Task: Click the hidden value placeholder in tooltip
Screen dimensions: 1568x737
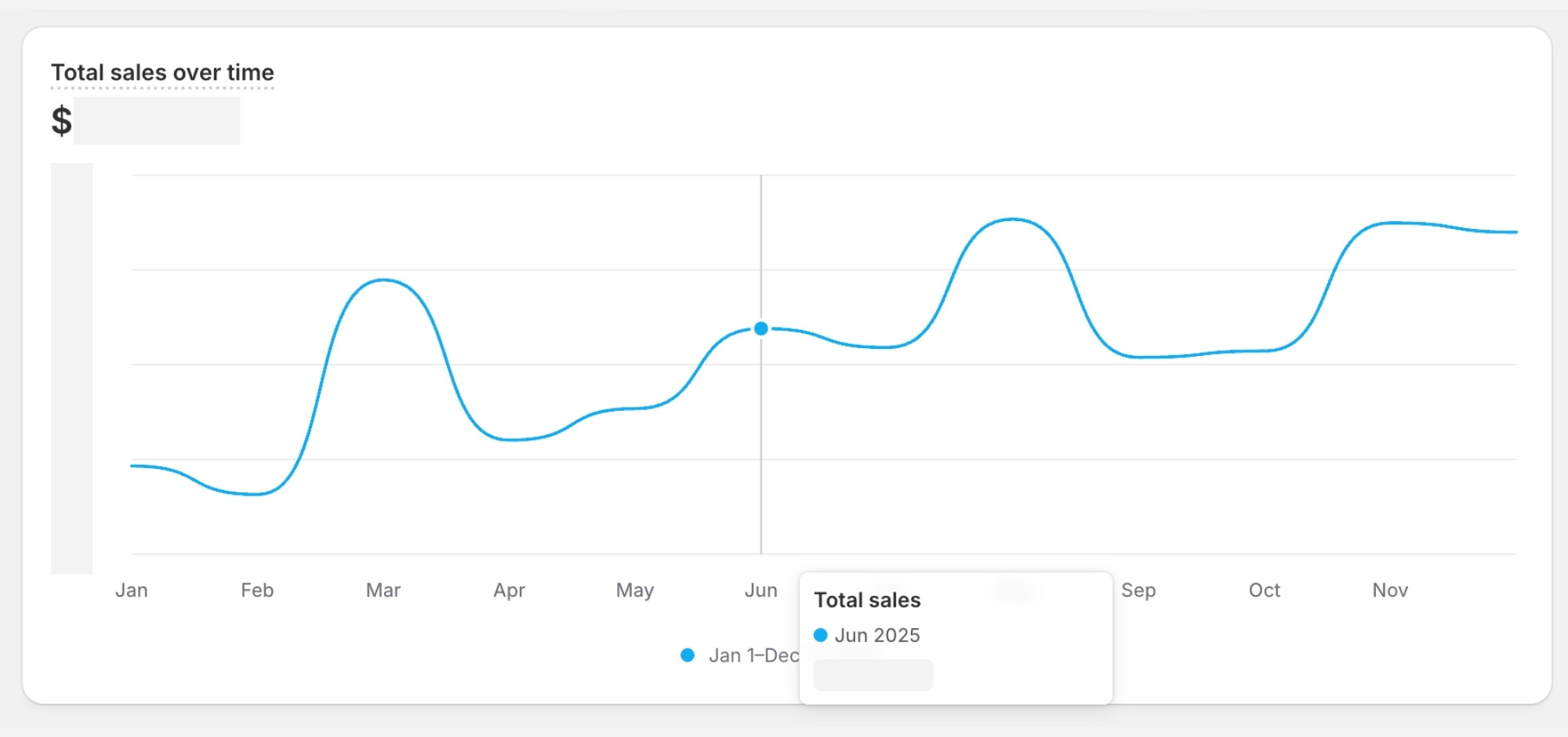Action: coord(873,675)
